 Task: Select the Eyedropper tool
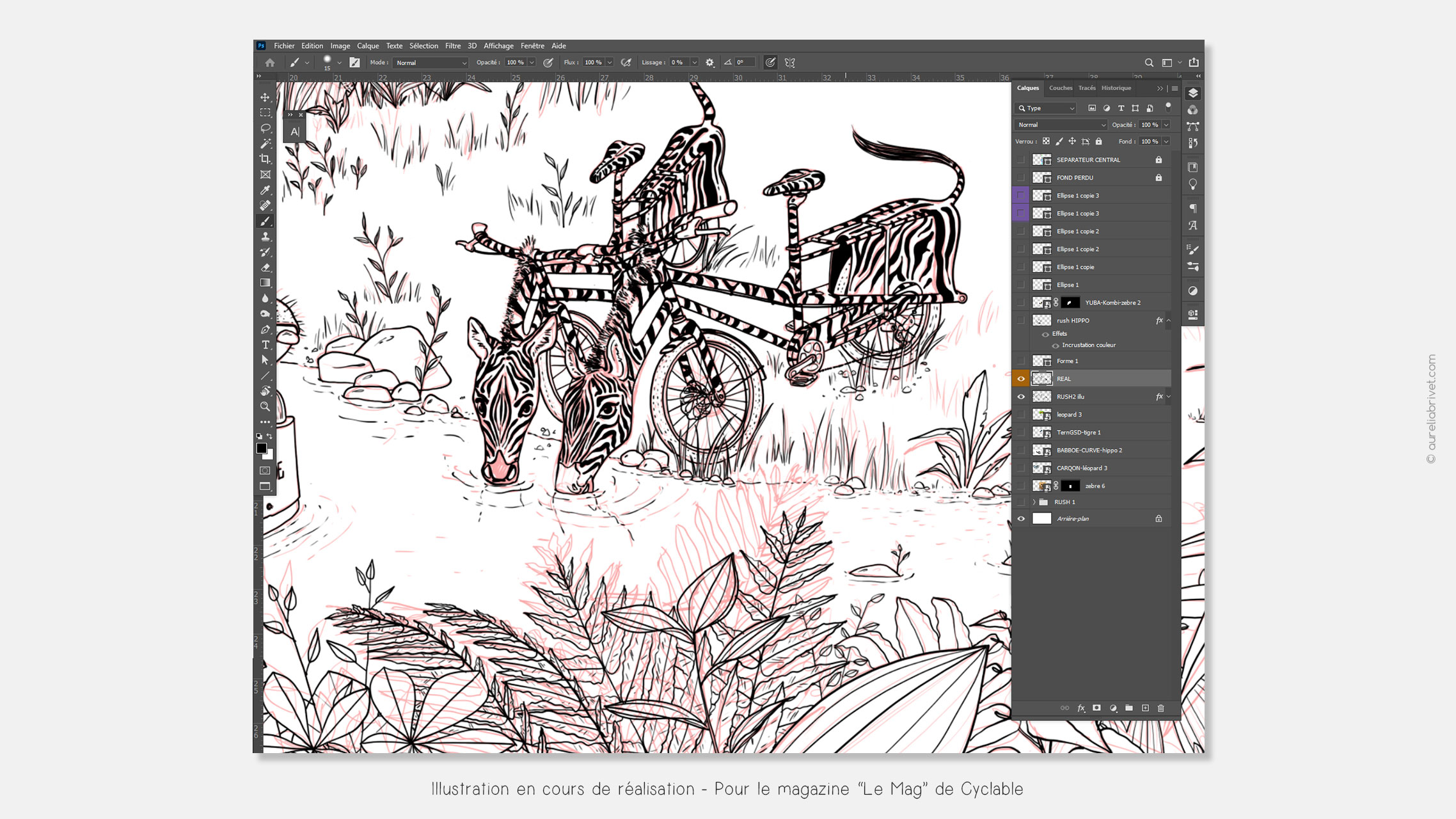(265, 190)
